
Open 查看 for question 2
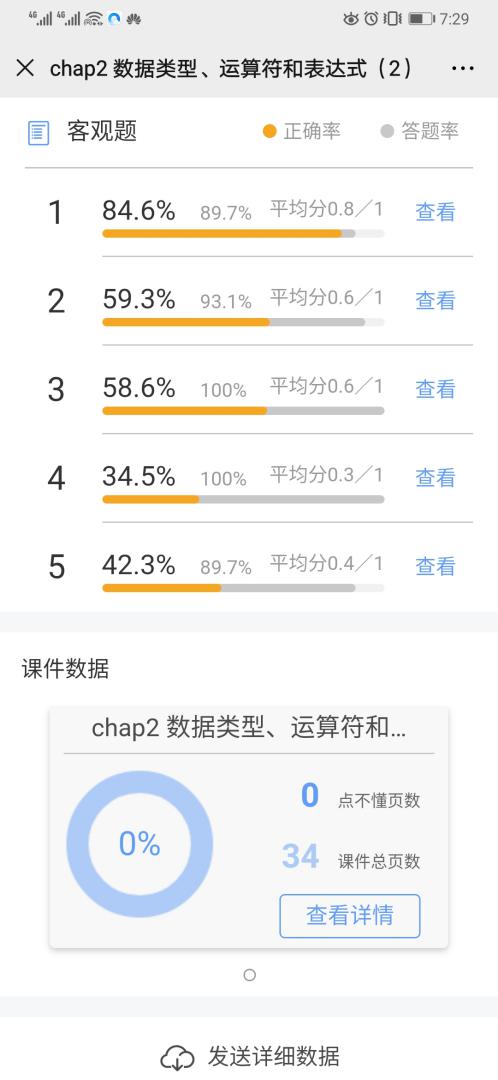435,300
